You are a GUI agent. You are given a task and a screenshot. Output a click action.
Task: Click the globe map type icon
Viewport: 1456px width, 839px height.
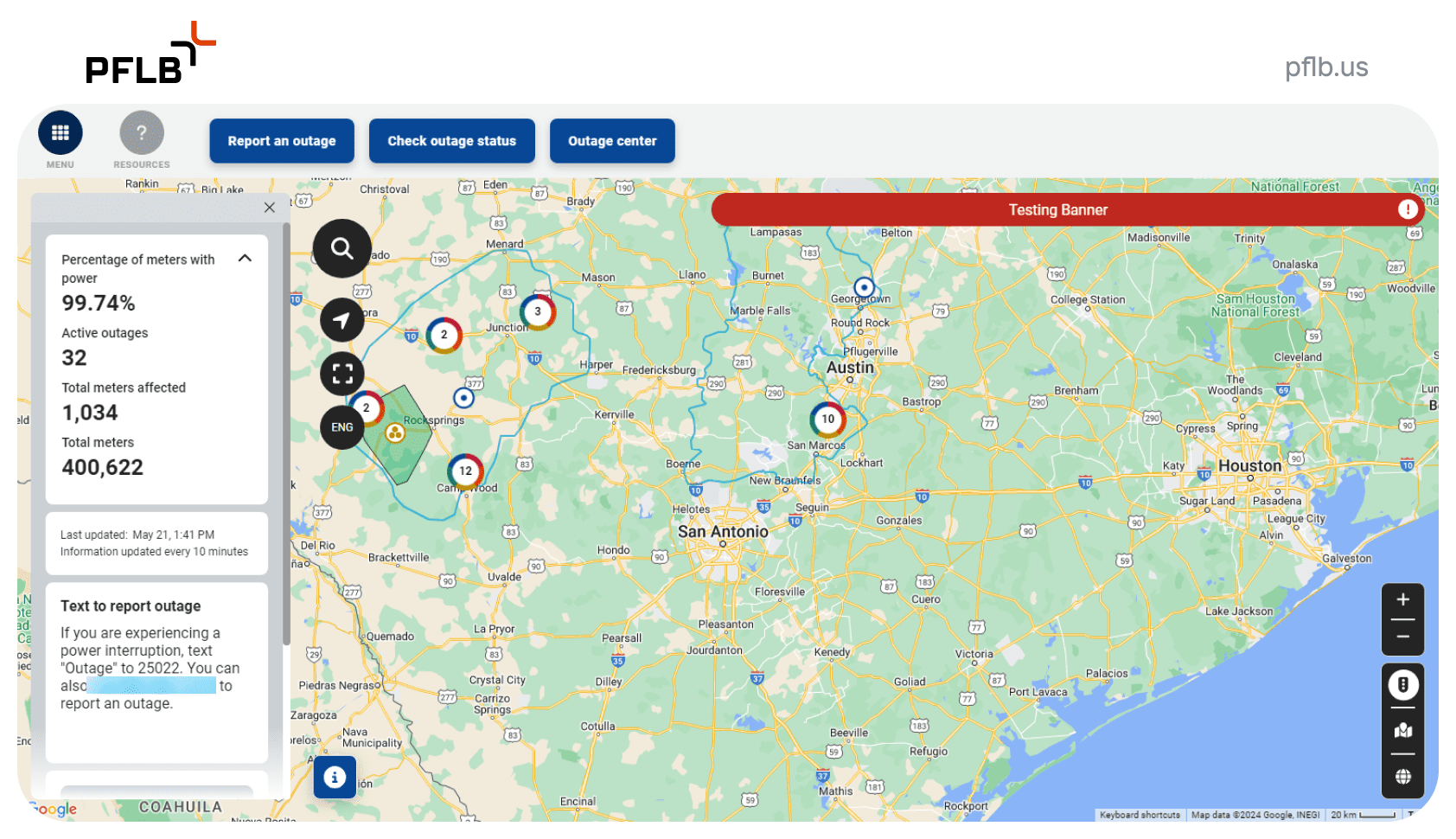point(1402,777)
